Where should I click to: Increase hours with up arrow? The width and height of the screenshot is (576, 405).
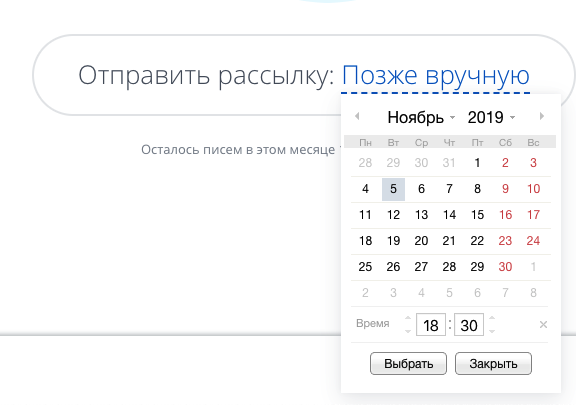point(408,318)
